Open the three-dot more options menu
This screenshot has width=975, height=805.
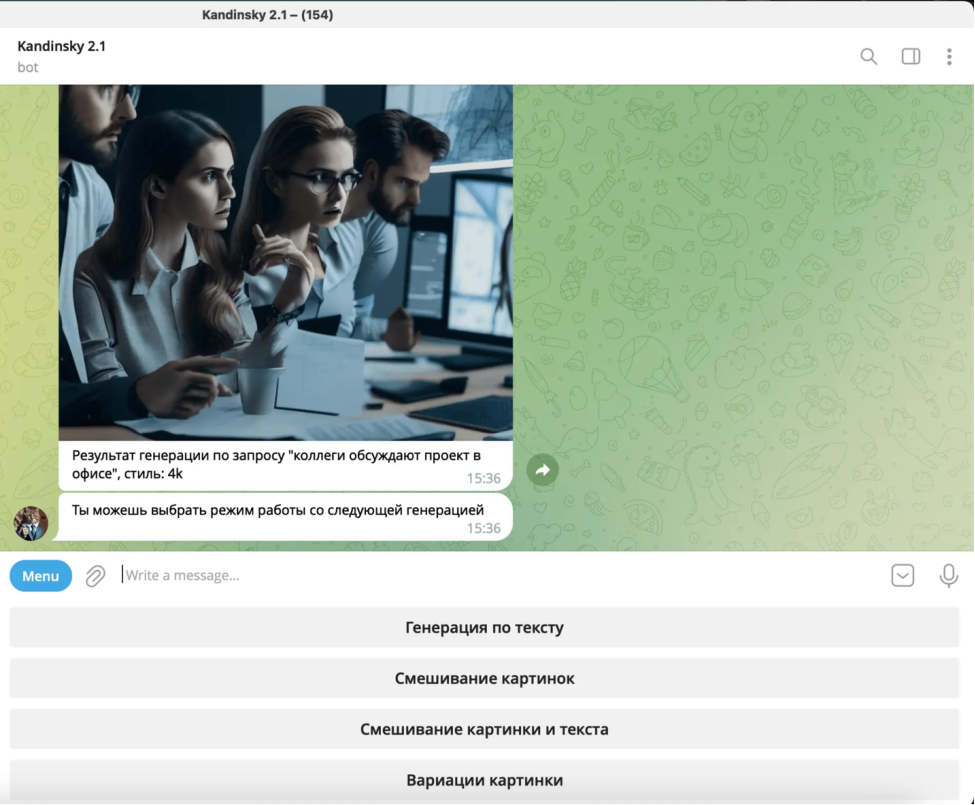point(949,56)
